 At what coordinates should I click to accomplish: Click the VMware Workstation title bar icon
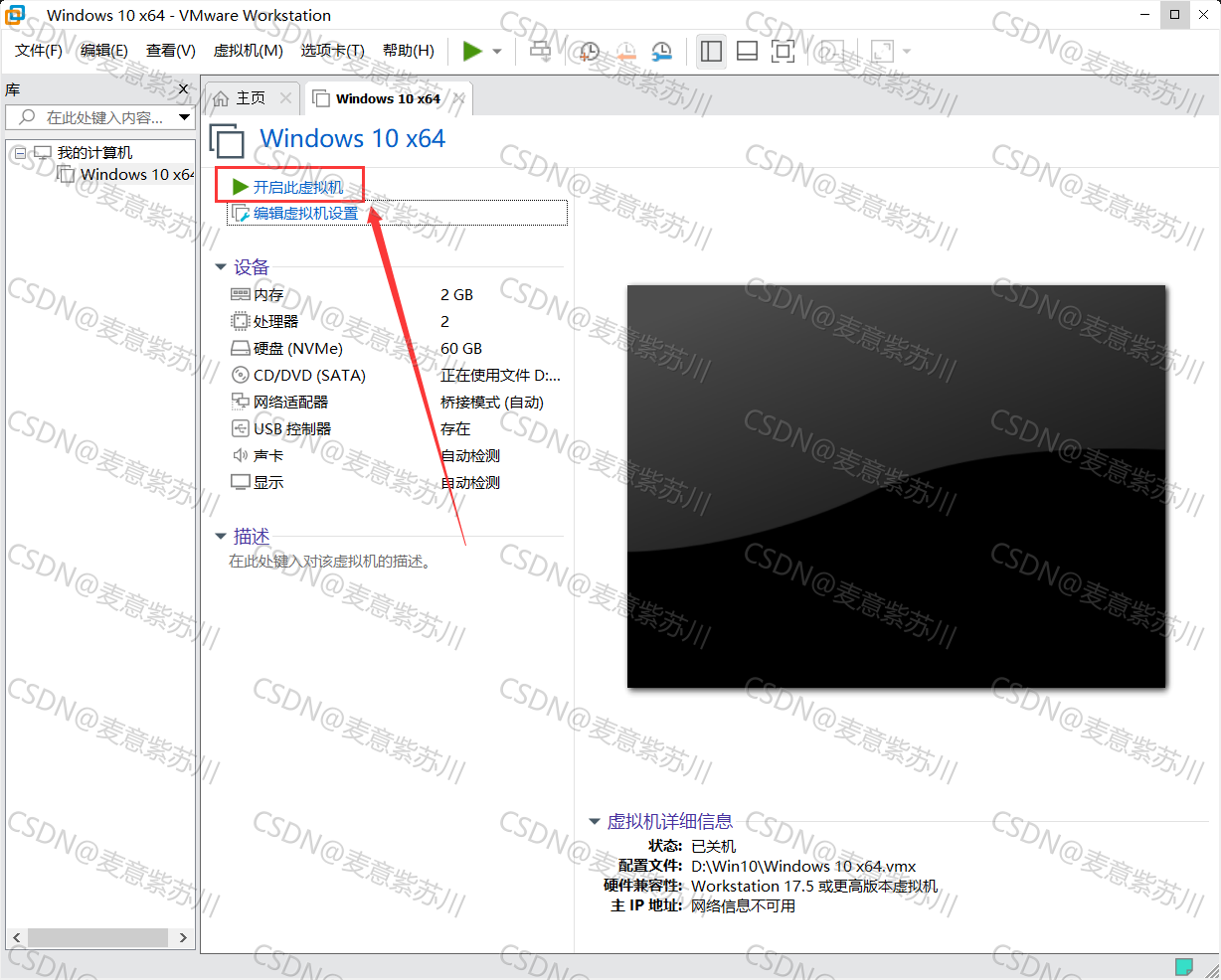click(16, 15)
